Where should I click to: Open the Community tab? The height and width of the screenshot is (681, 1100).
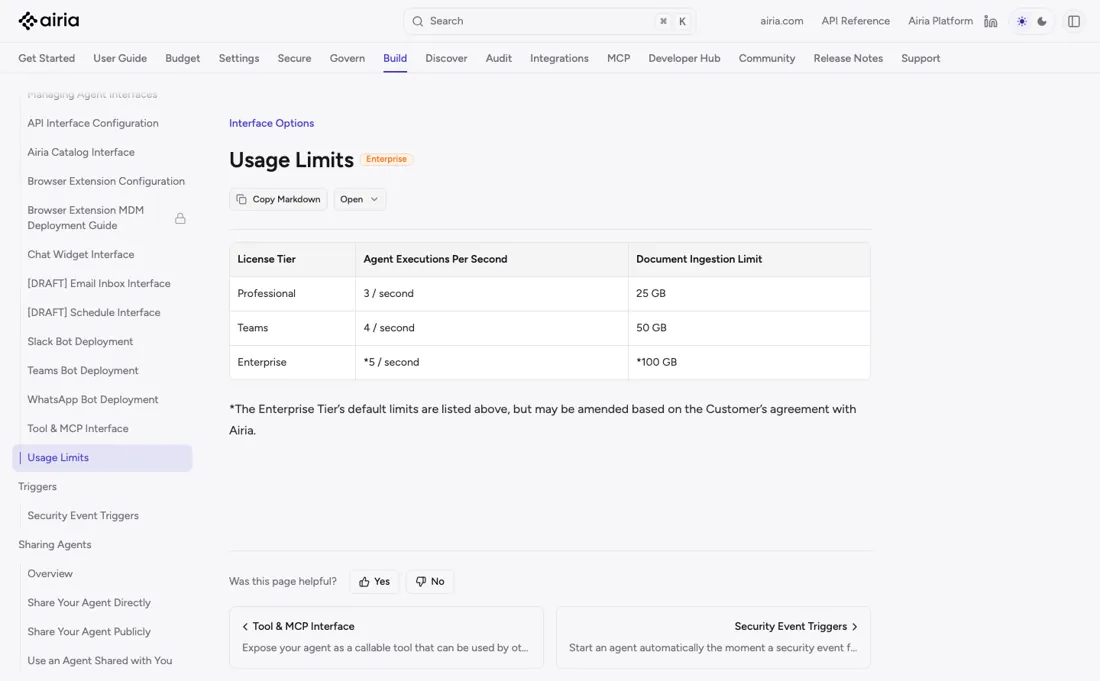[767, 58]
